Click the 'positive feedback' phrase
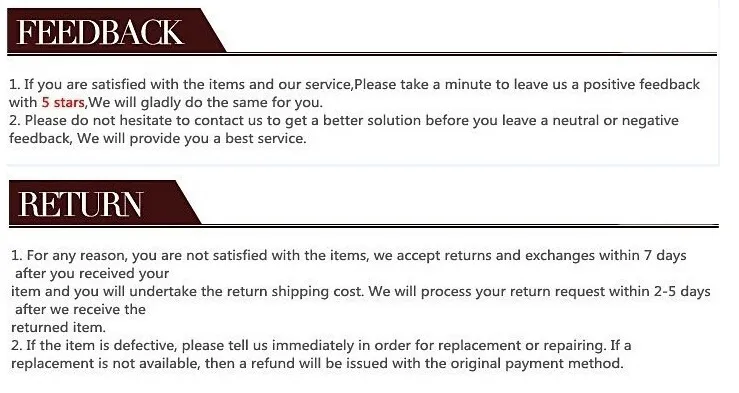Viewport: 739px width, 393px height. click(x=641, y=84)
